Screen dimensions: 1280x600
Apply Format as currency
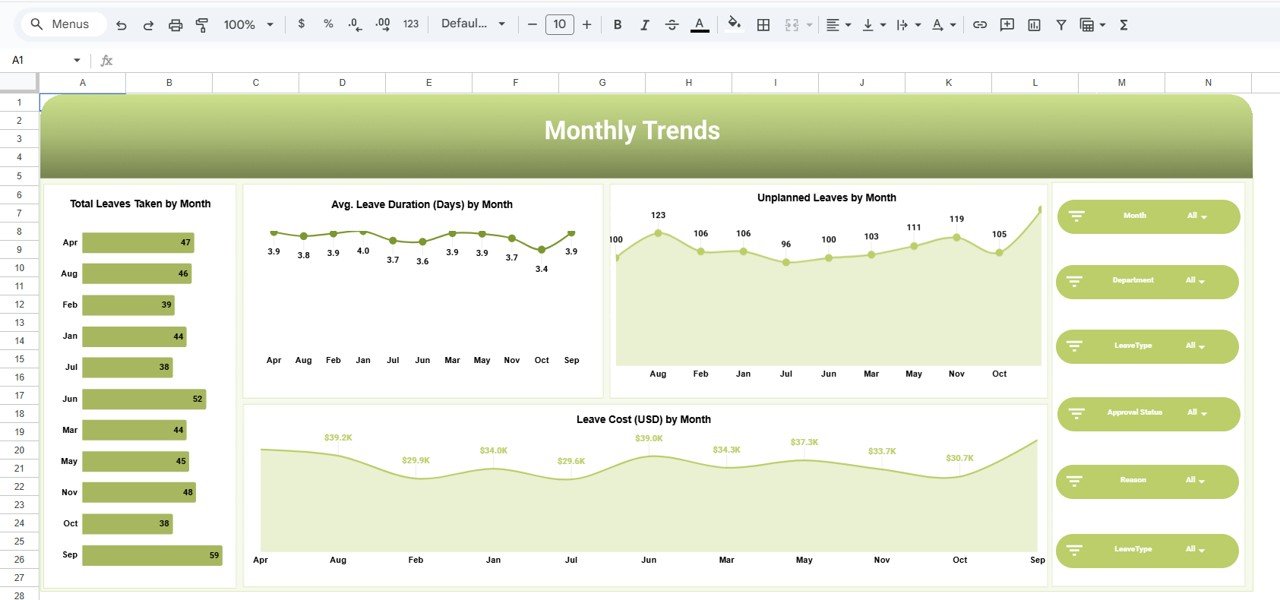(x=301, y=23)
